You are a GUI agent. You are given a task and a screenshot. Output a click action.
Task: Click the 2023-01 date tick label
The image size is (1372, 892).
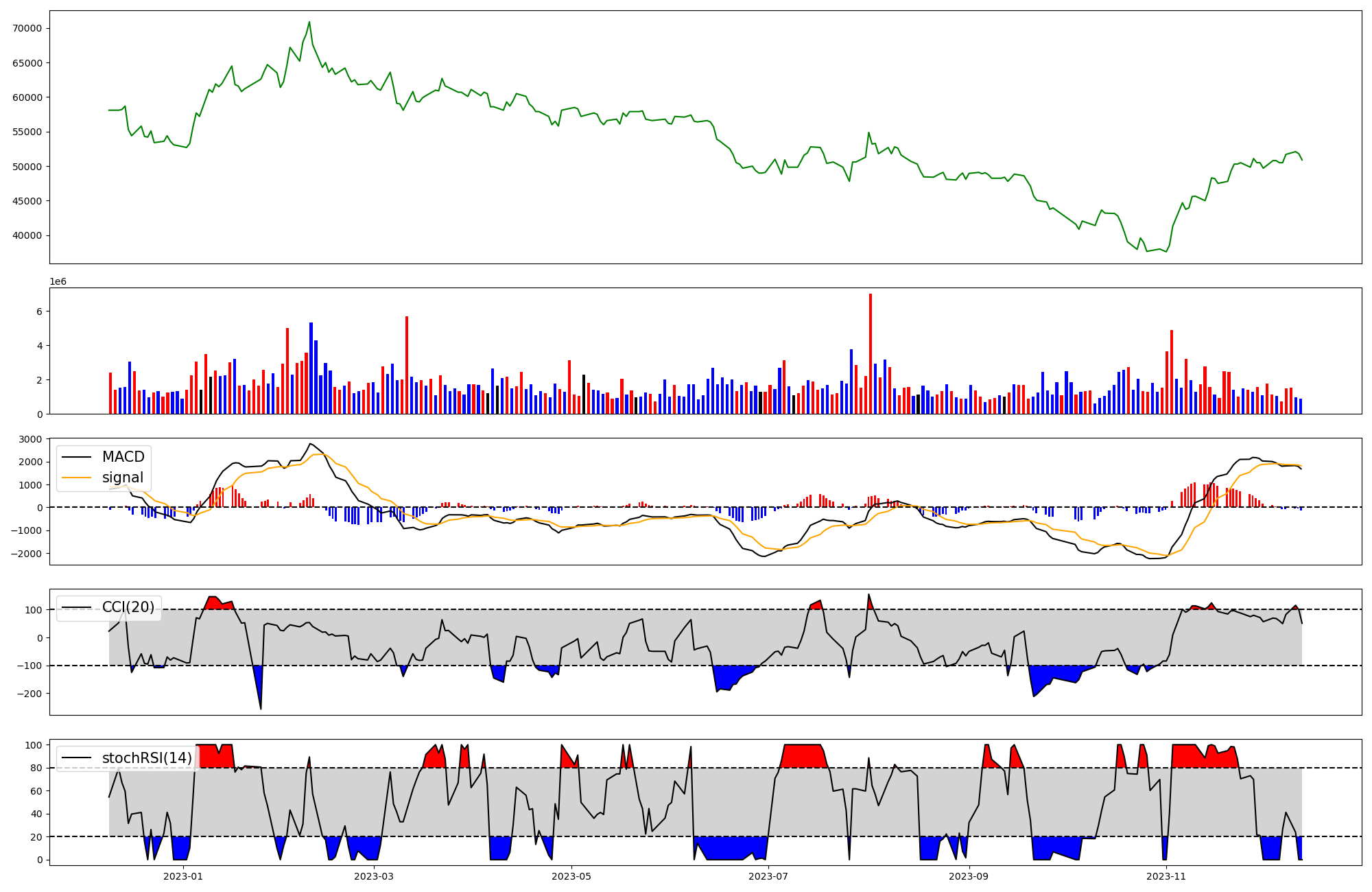tap(183, 876)
